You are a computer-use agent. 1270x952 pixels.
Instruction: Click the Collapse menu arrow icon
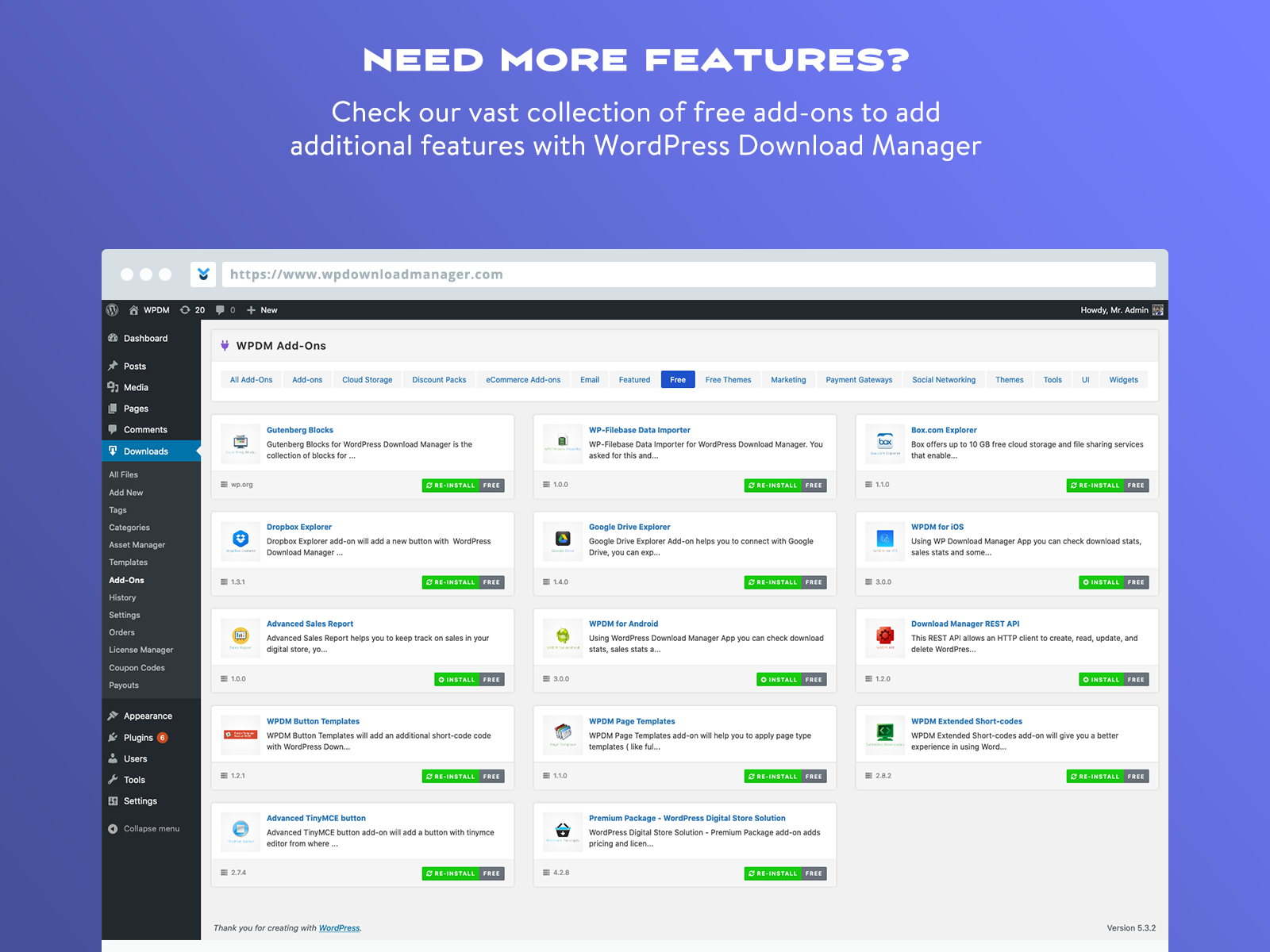pos(113,829)
